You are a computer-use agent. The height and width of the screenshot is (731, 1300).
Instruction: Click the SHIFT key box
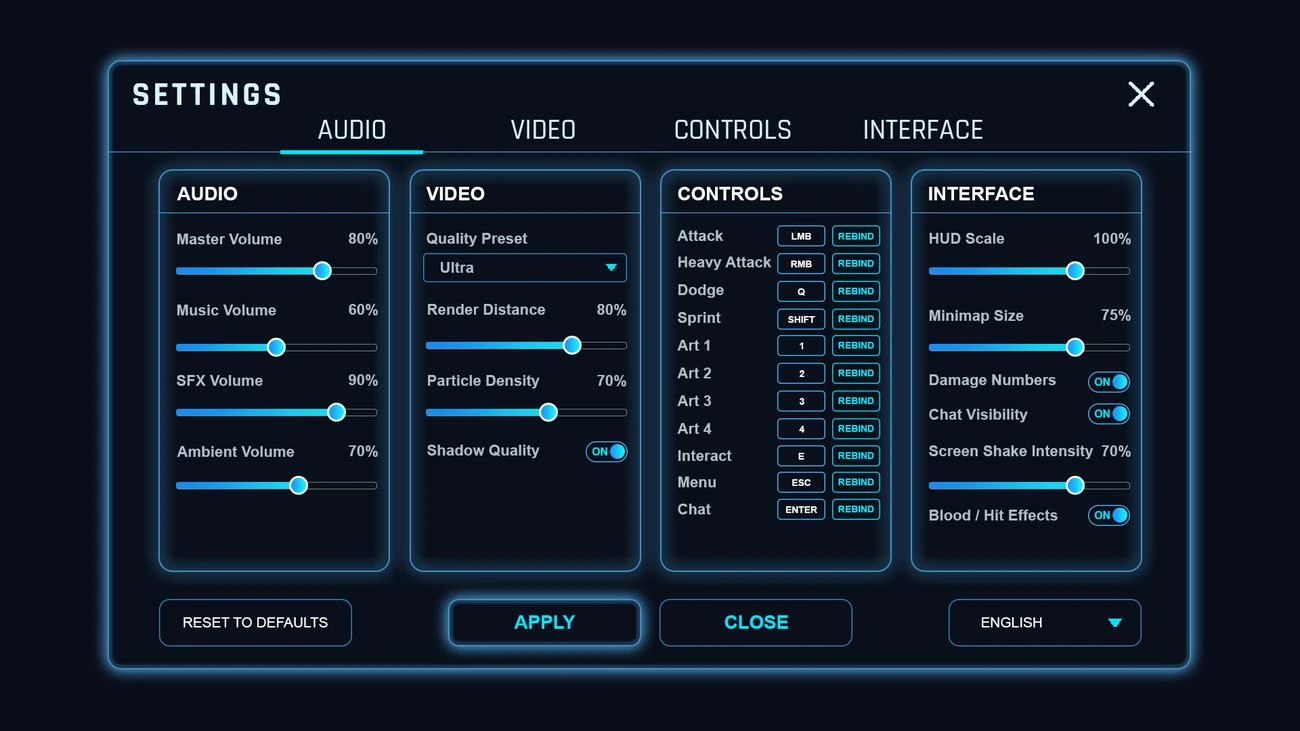click(801, 319)
